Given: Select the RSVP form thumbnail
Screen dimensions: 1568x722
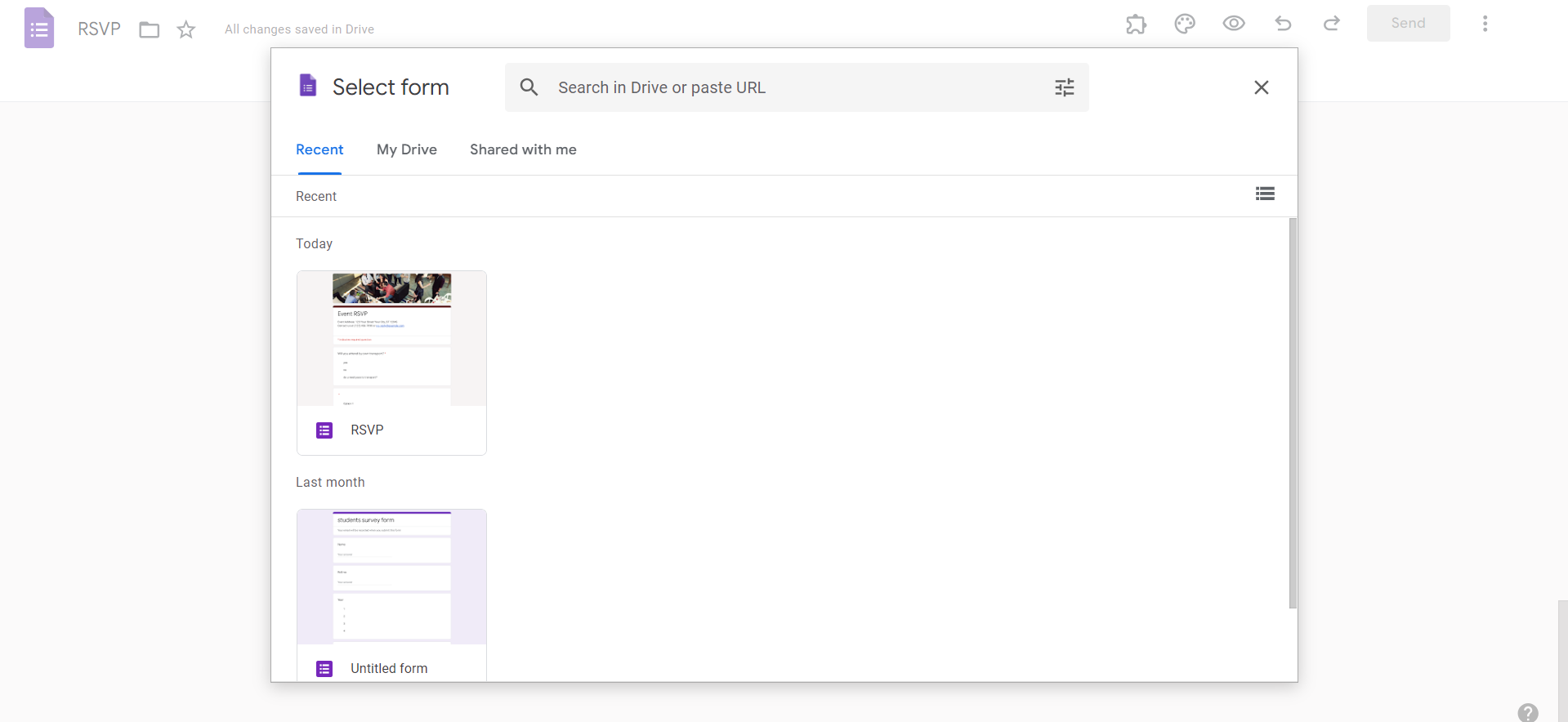Looking at the screenshot, I should (x=391, y=339).
